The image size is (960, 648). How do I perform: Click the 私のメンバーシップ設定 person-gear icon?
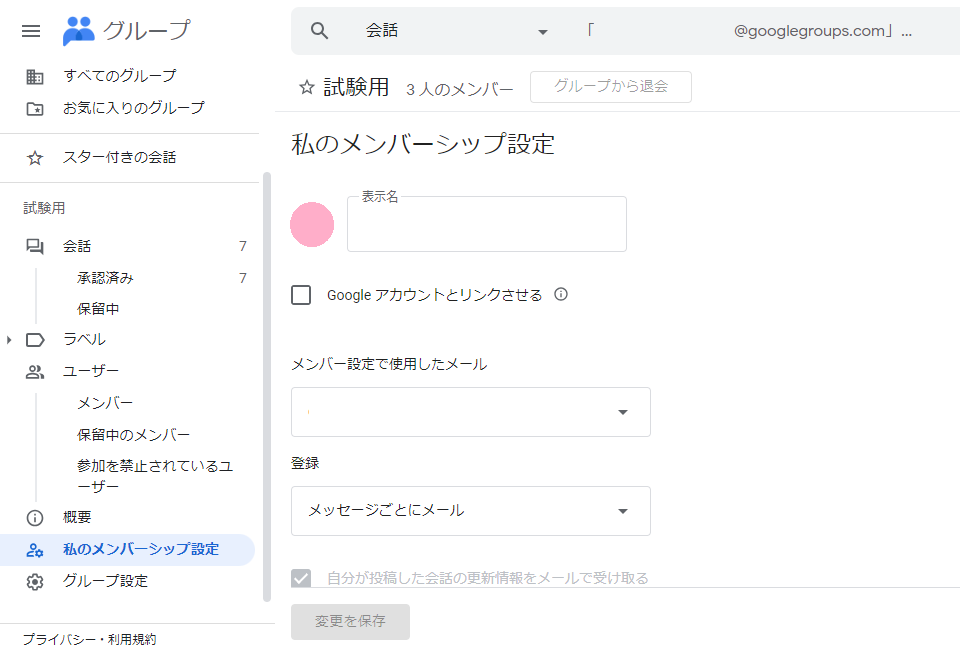click(35, 550)
